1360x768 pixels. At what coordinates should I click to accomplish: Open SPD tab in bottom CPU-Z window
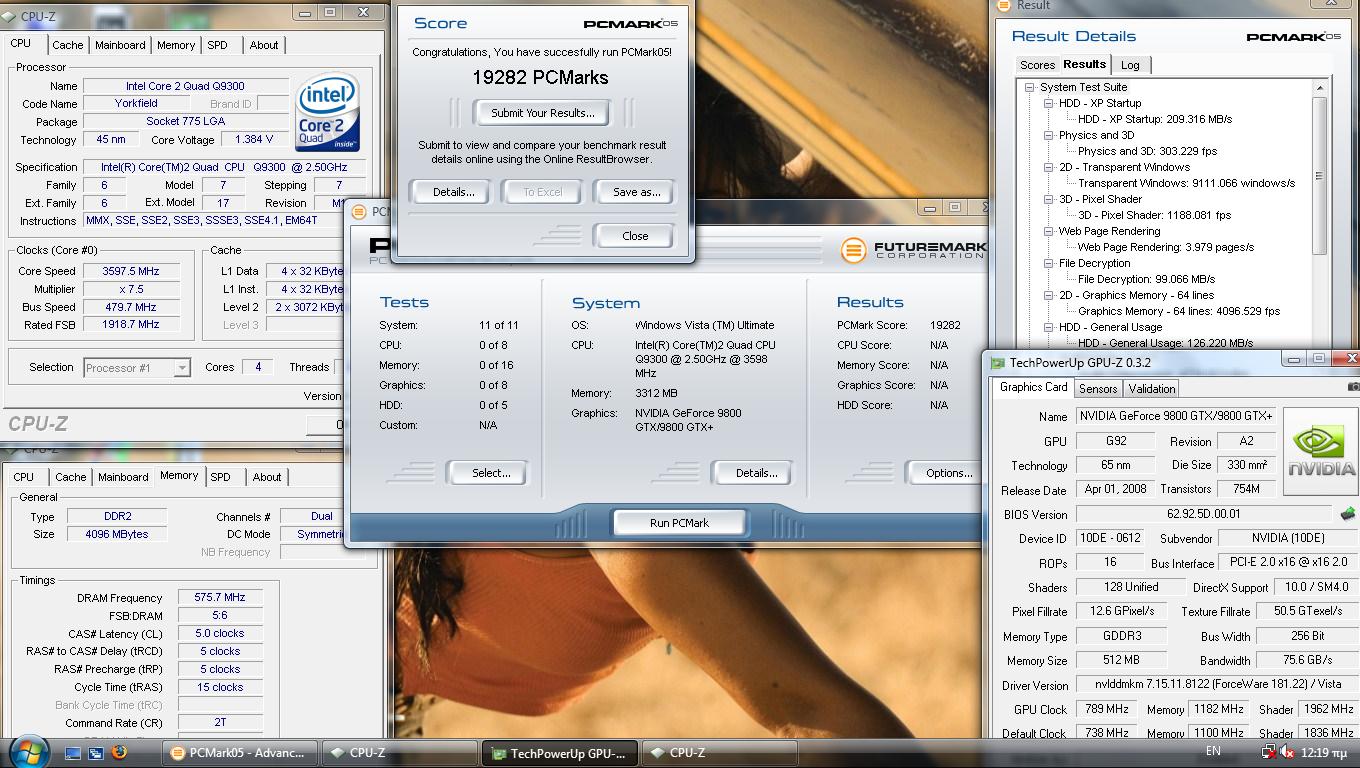coord(220,477)
